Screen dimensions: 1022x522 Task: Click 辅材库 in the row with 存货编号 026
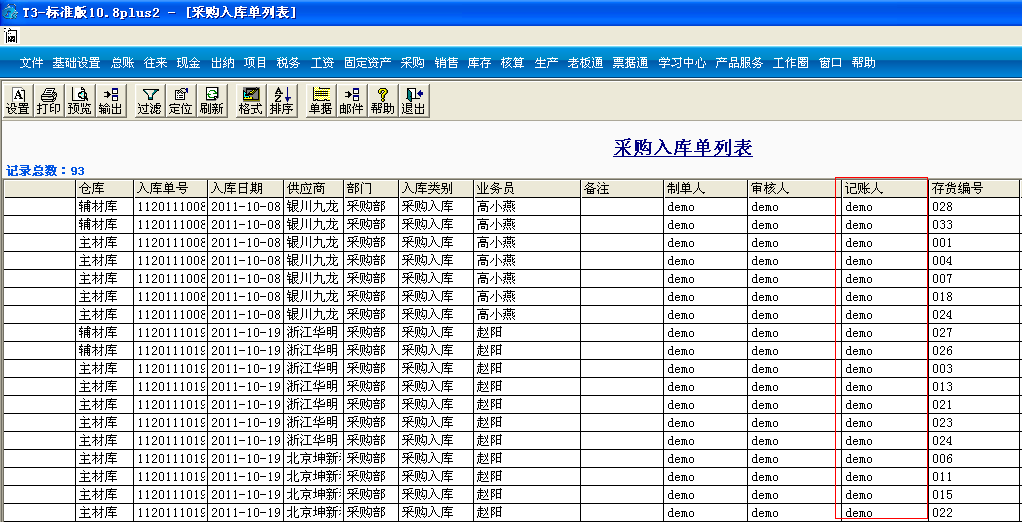tap(104, 351)
